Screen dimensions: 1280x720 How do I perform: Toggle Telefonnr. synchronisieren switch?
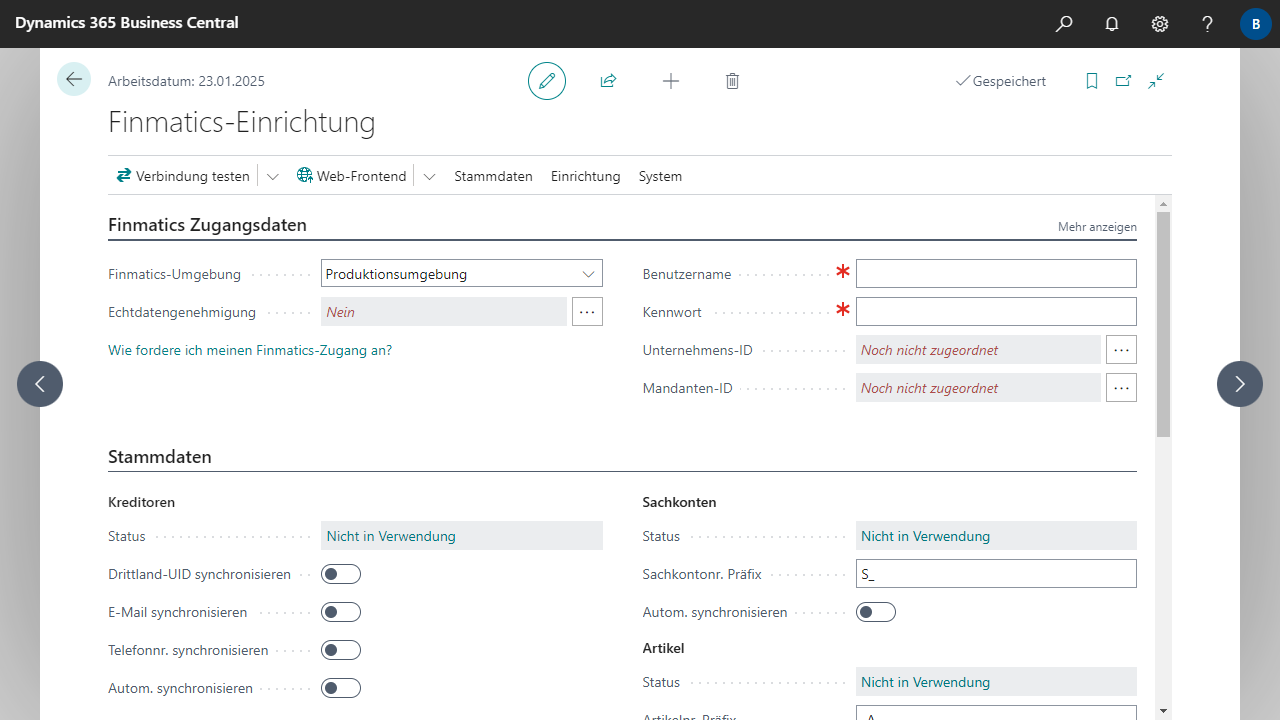(x=341, y=650)
